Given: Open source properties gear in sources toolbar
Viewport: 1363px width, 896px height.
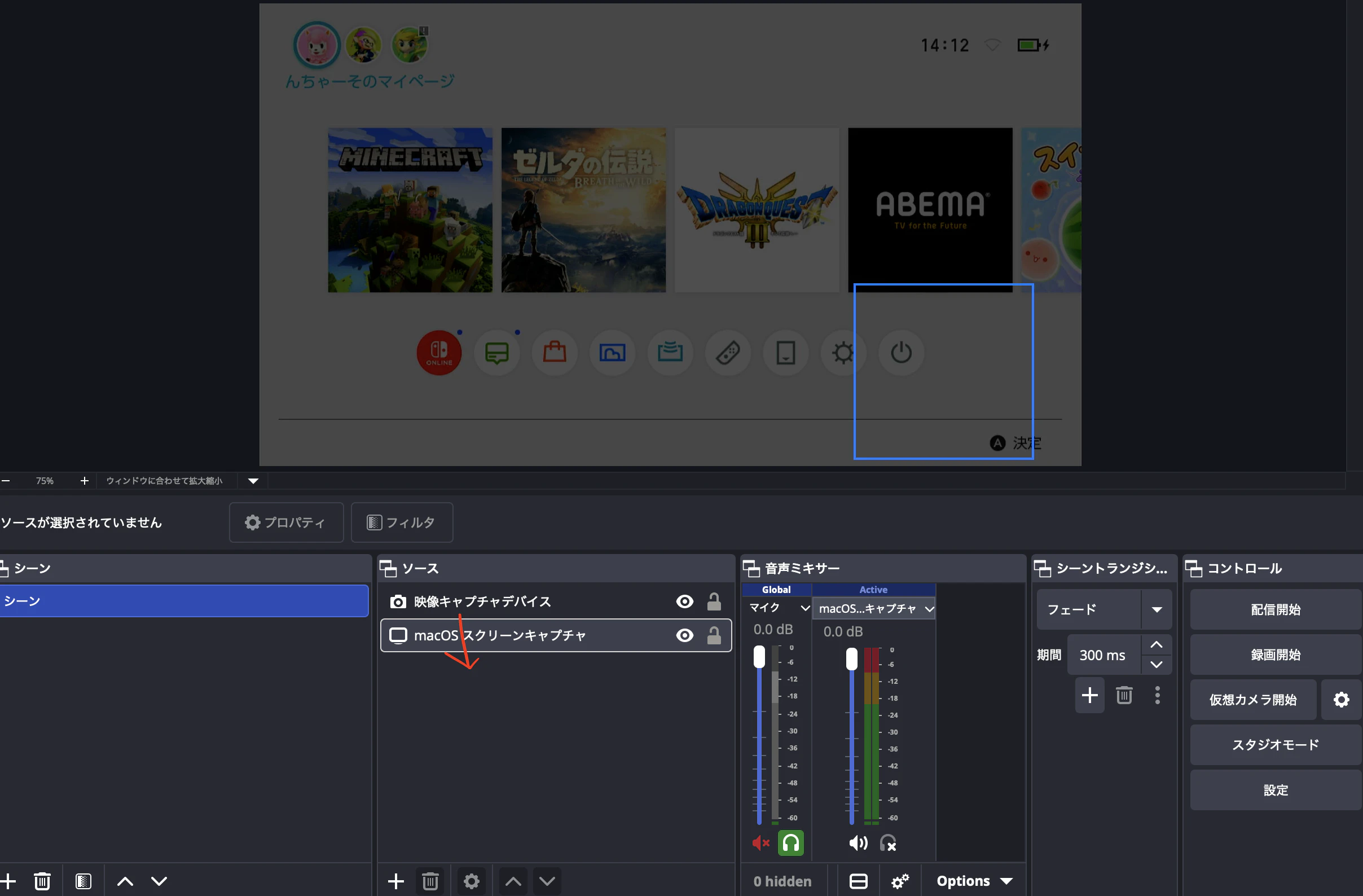Looking at the screenshot, I should 471,881.
